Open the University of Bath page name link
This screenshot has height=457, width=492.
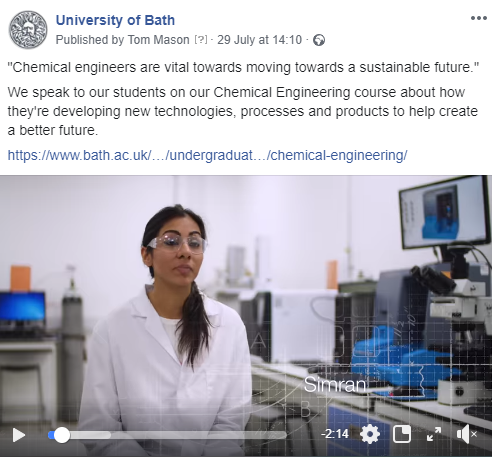(x=115, y=20)
